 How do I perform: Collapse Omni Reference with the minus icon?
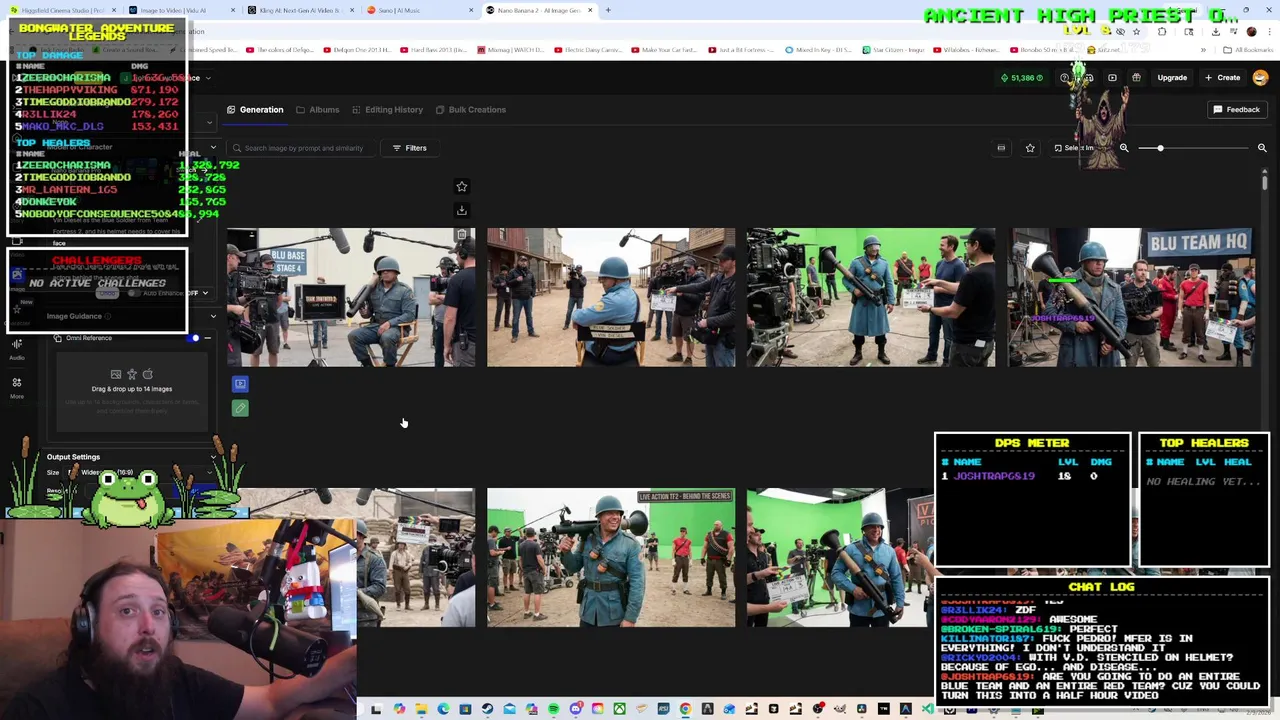pos(207,338)
